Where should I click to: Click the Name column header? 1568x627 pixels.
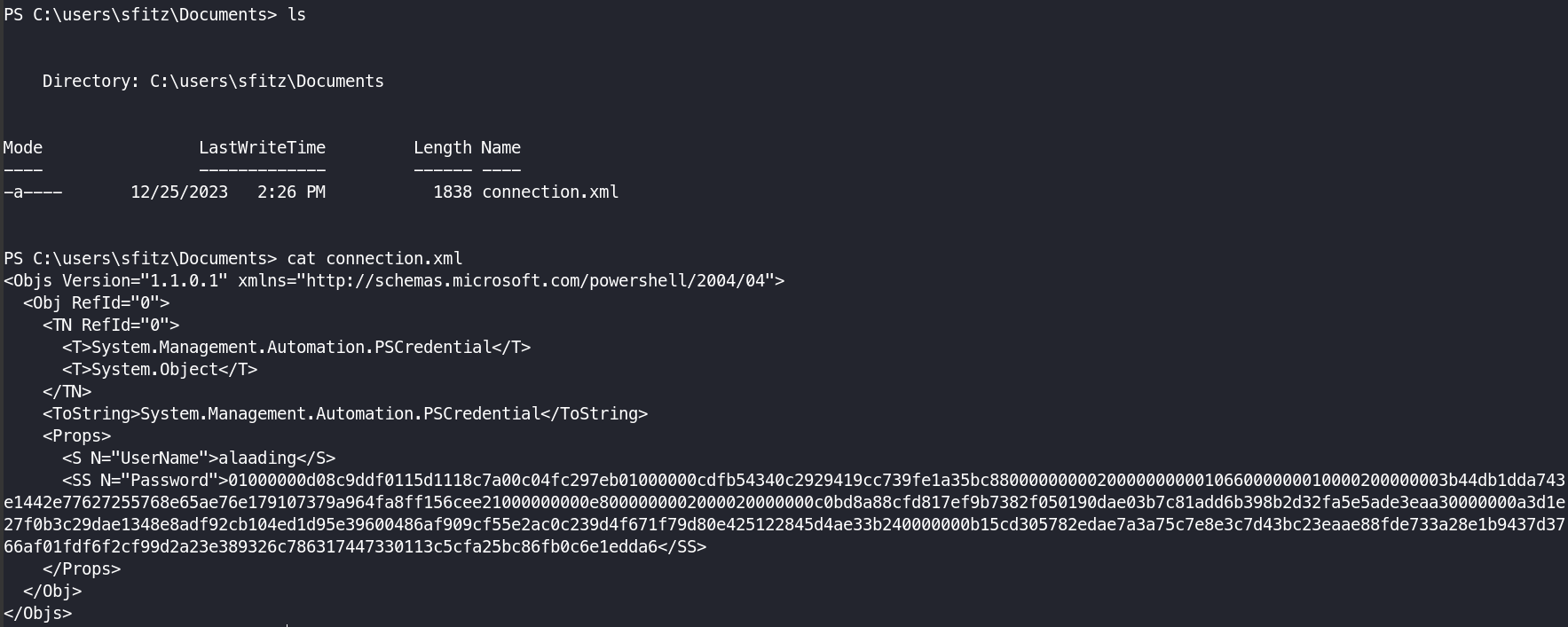click(x=501, y=148)
